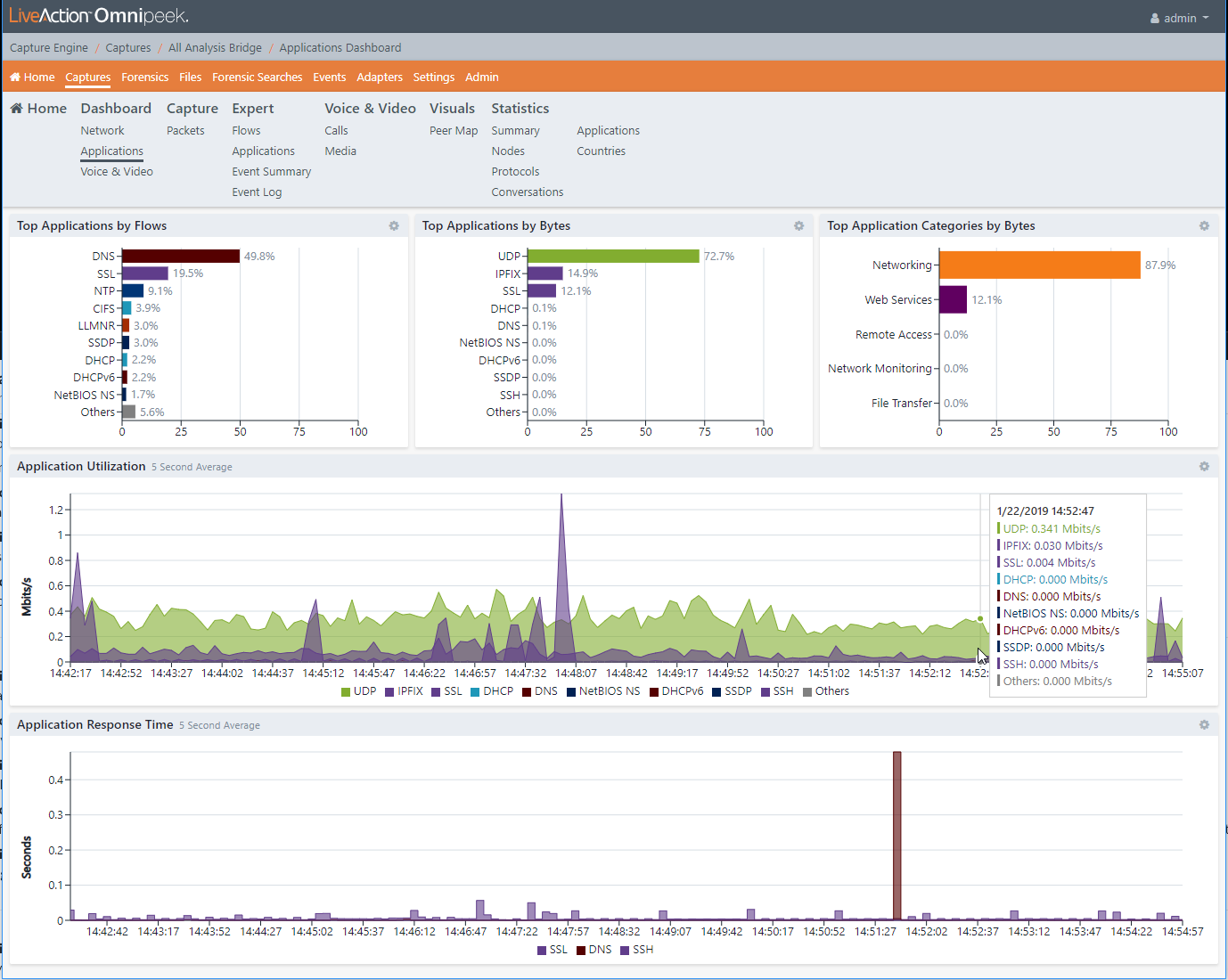
Task: Open Application Utilization panel settings gear
Action: (x=1204, y=467)
